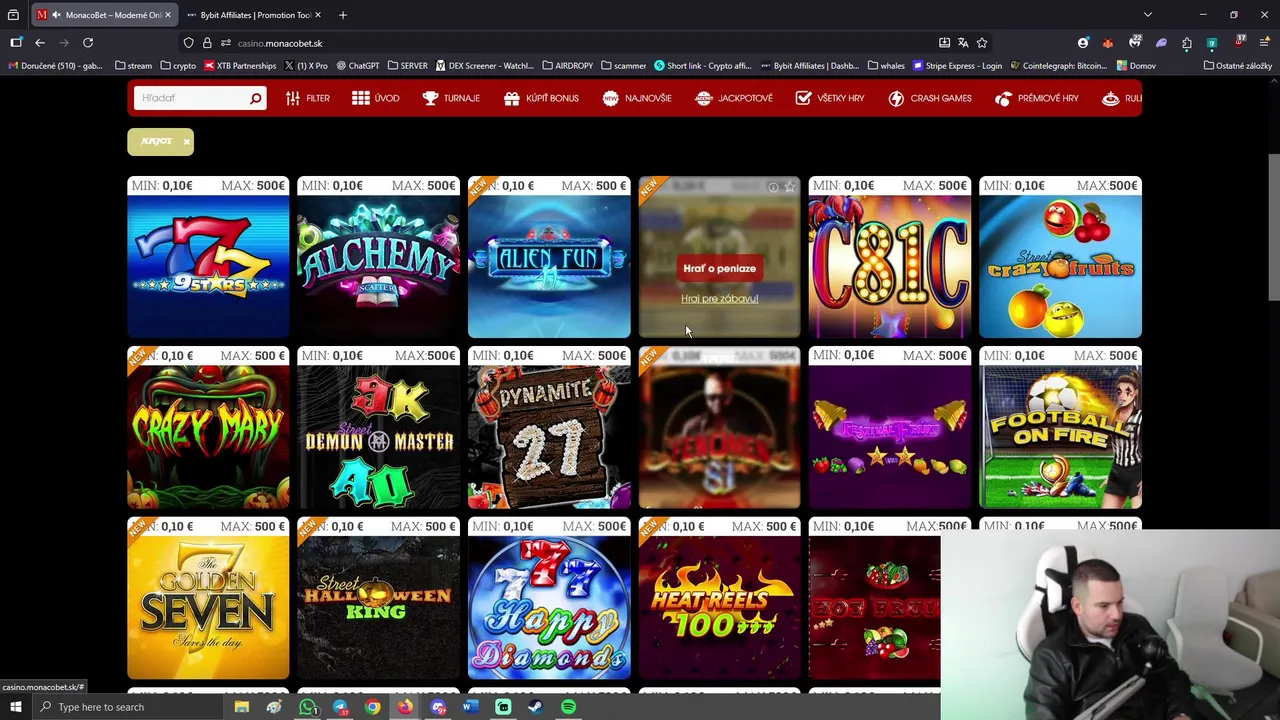Open the Windows Start menu
1280x720 pixels.
tap(16, 707)
